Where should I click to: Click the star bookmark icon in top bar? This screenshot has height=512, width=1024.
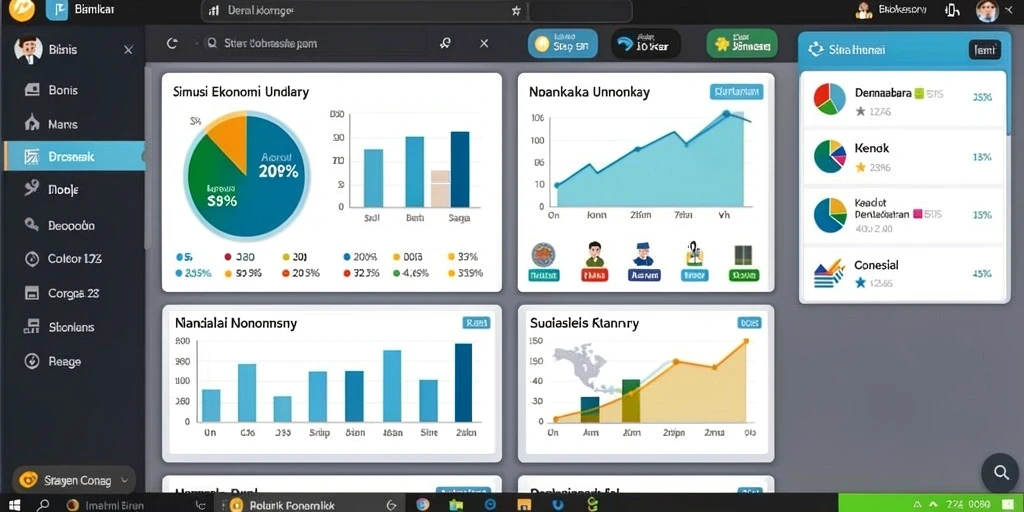pyautogui.click(x=516, y=10)
